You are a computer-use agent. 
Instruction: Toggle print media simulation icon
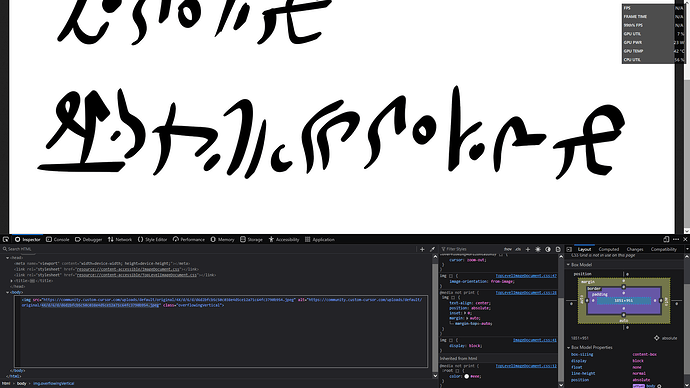558,249
